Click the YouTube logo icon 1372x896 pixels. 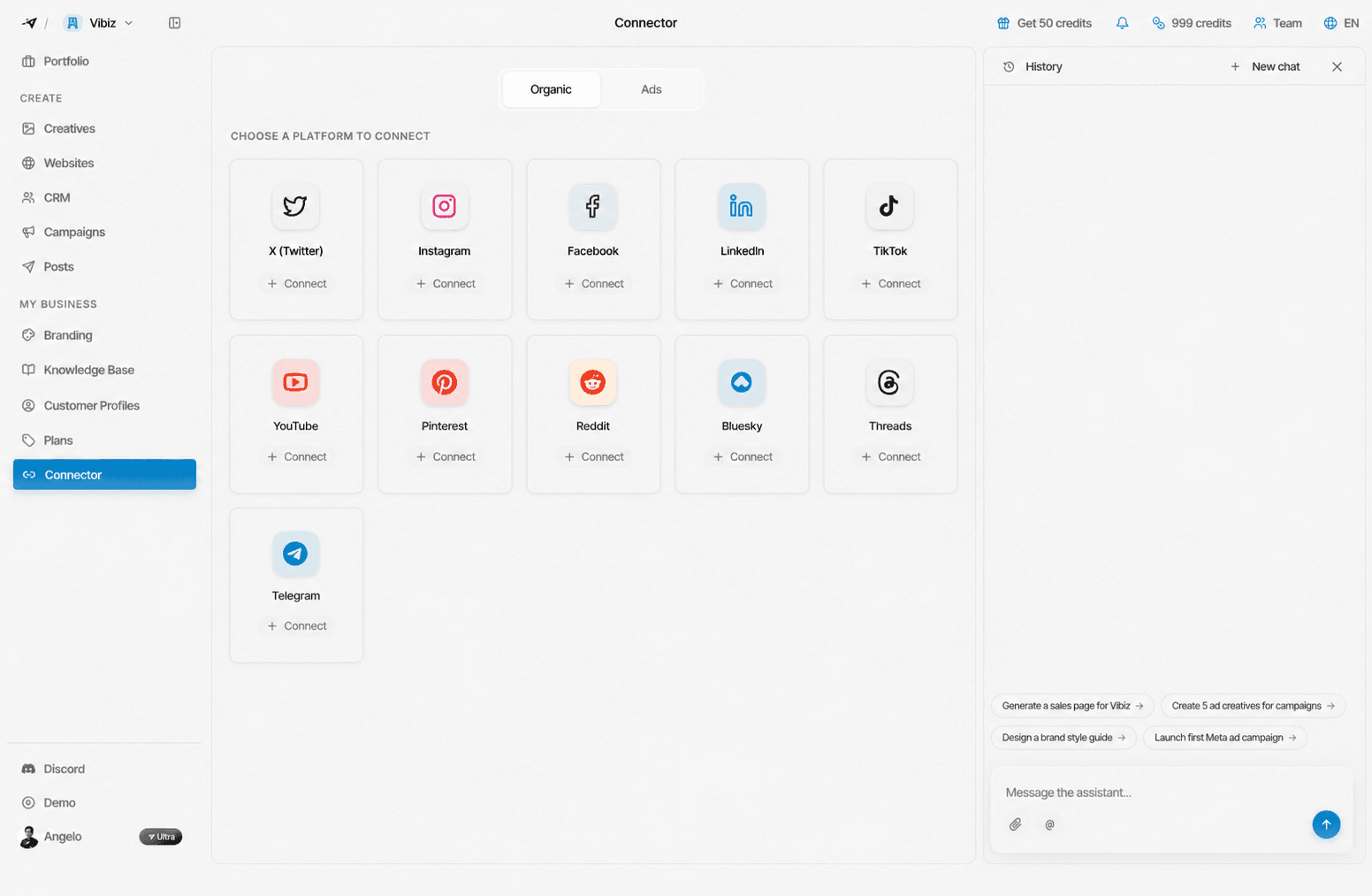(295, 382)
